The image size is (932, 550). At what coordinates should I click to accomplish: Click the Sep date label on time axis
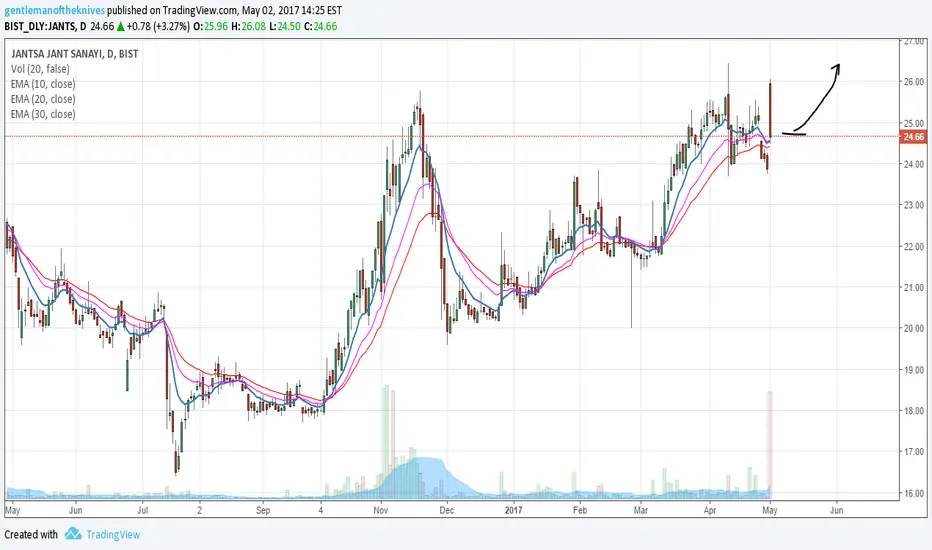[x=263, y=510]
